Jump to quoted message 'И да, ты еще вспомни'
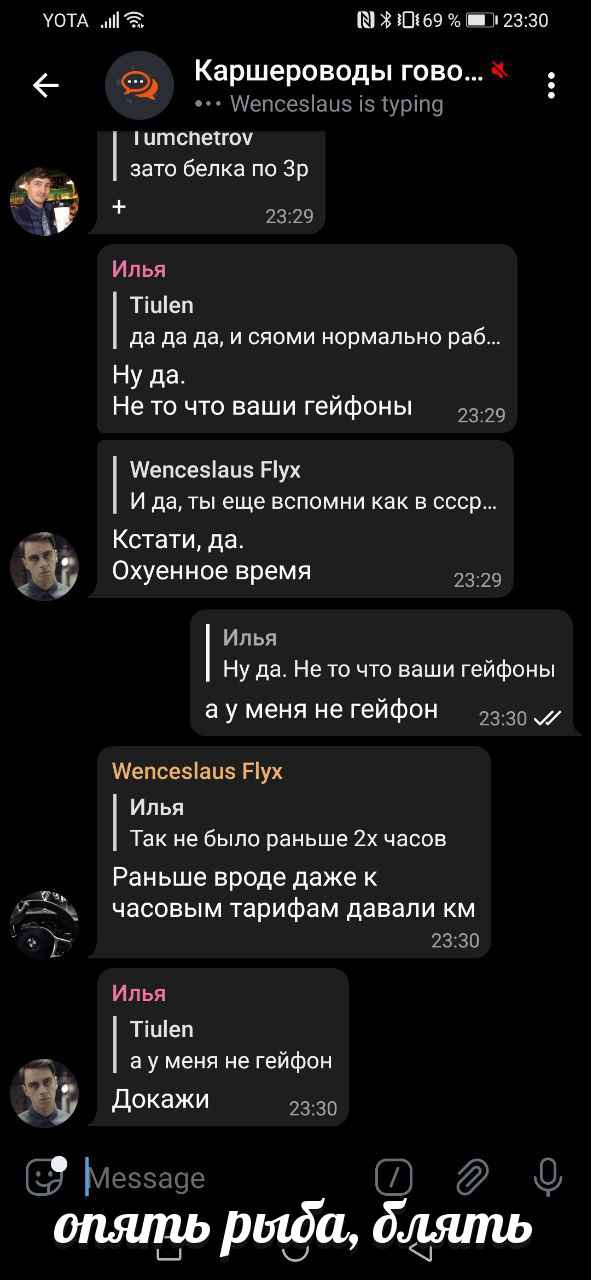 pyautogui.click(x=312, y=485)
